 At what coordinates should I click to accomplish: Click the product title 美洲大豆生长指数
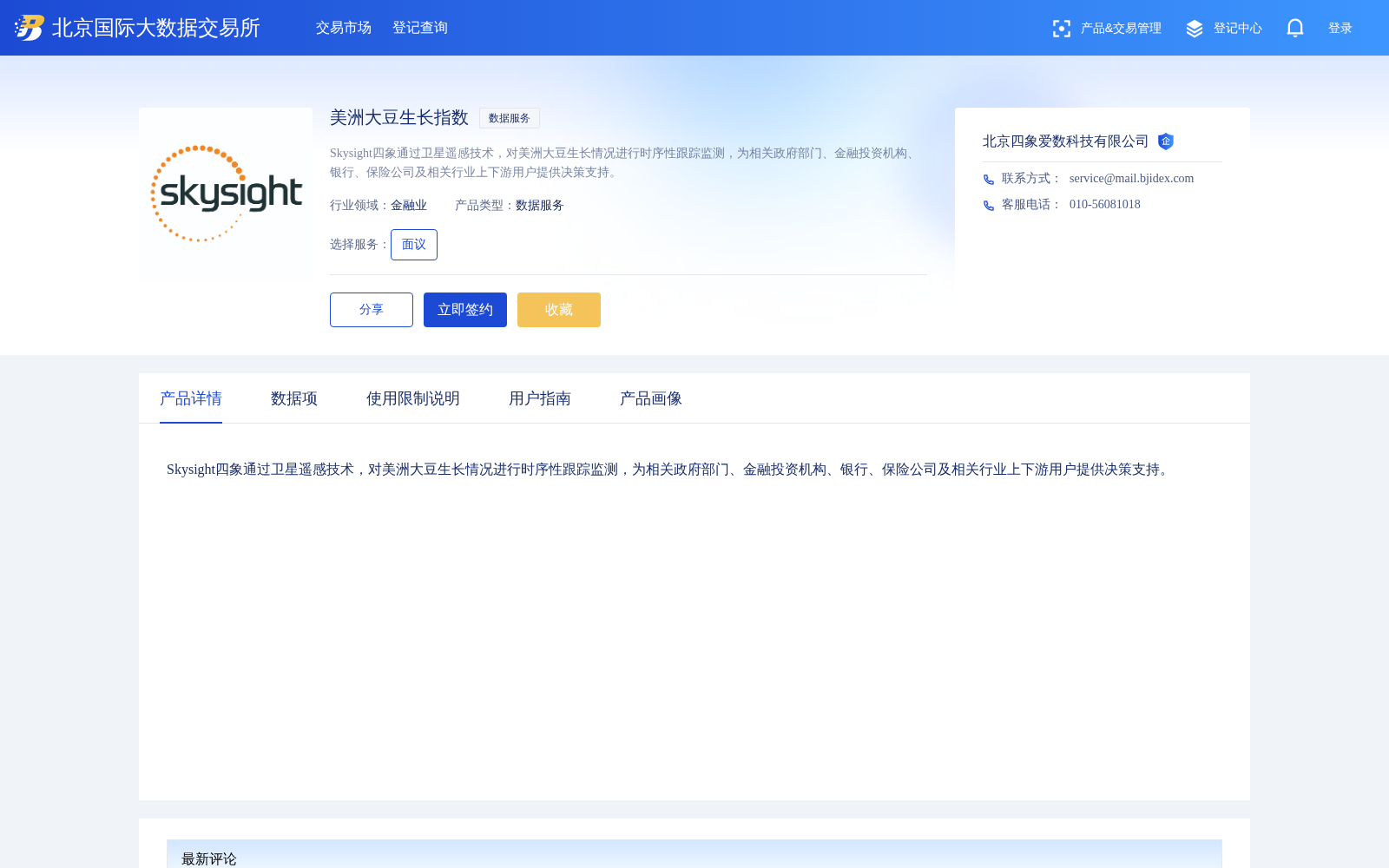point(399,117)
